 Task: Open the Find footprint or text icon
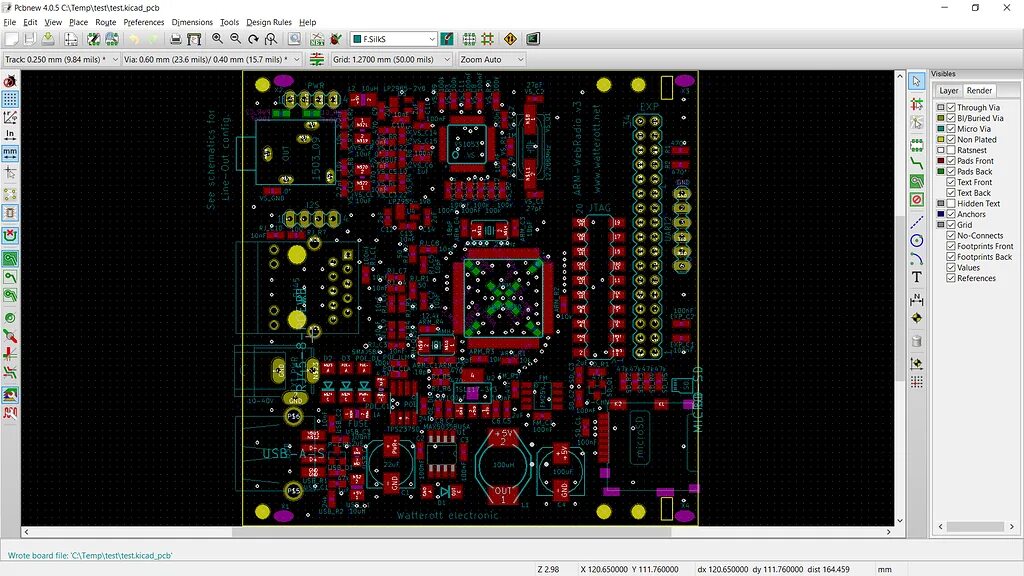click(295, 39)
